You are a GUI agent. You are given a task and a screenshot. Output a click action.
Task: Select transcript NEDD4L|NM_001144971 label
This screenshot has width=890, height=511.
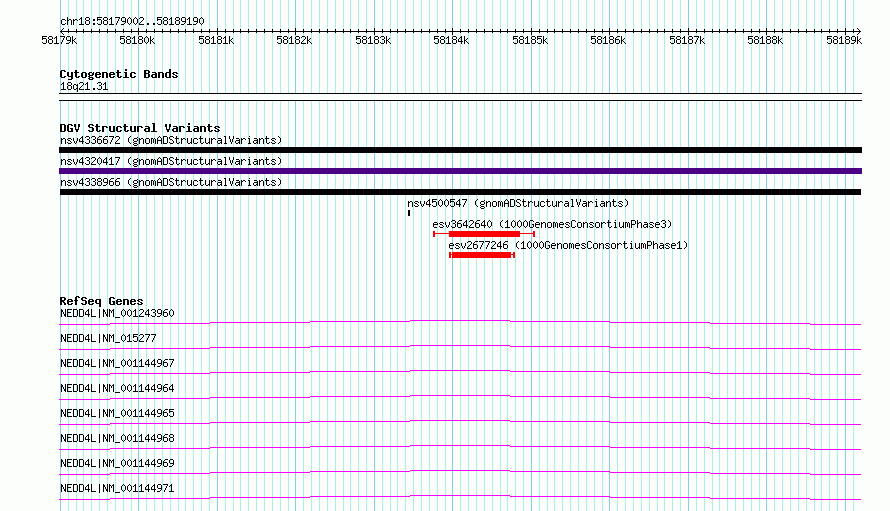pos(117,488)
